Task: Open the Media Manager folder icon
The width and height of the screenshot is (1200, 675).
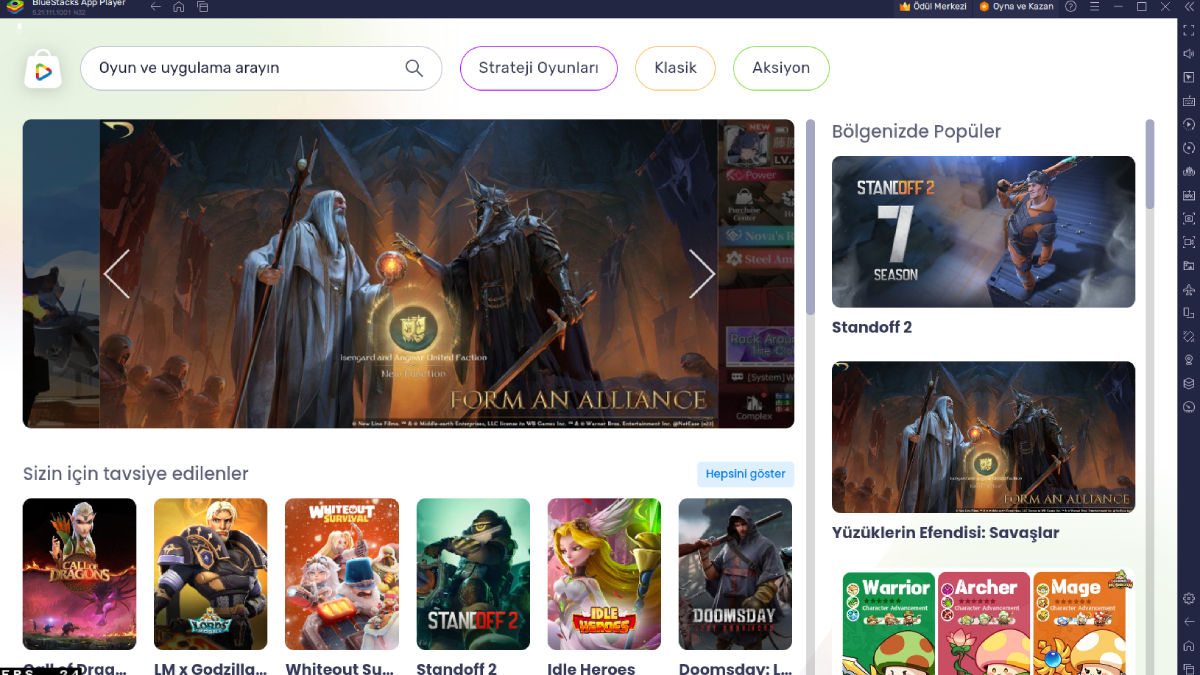Action: [1188, 263]
